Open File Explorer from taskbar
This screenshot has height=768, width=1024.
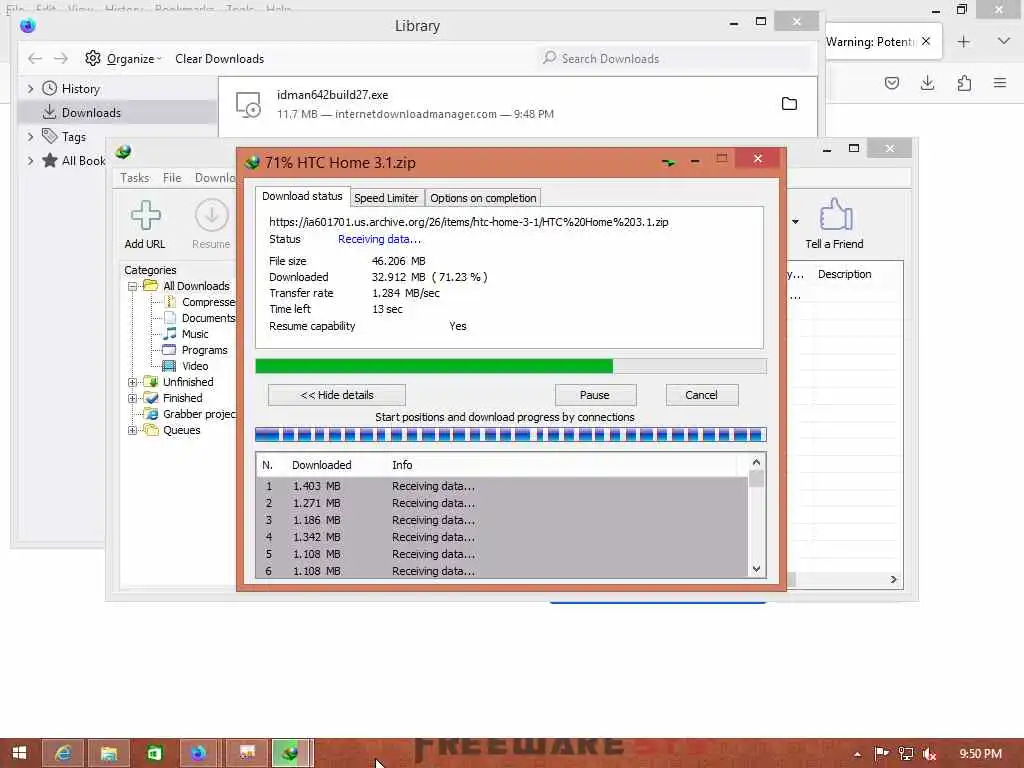109,753
